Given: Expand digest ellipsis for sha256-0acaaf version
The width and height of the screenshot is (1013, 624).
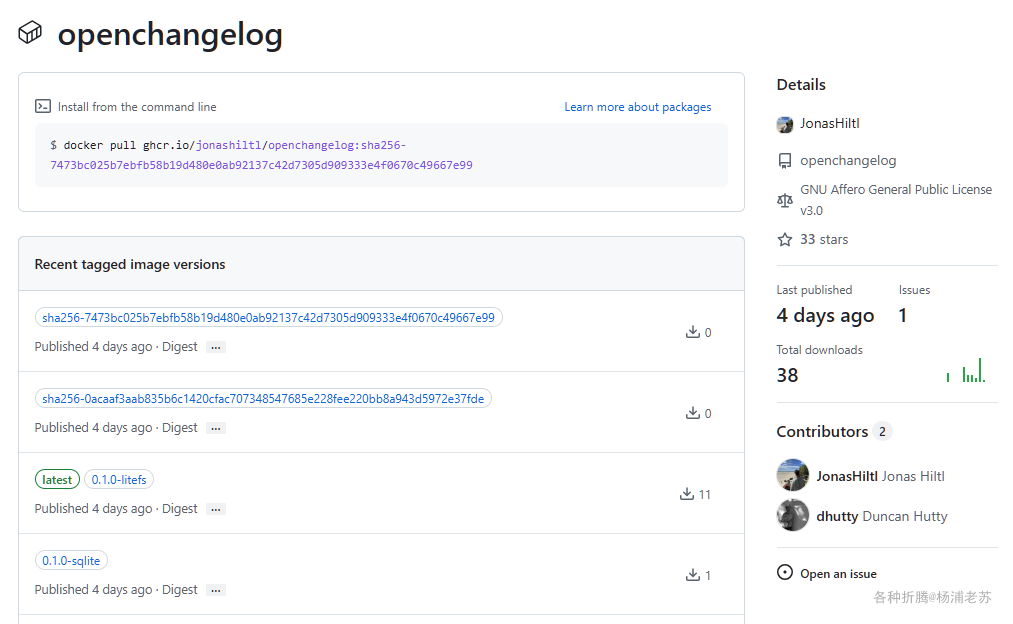Looking at the screenshot, I should pos(216,428).
